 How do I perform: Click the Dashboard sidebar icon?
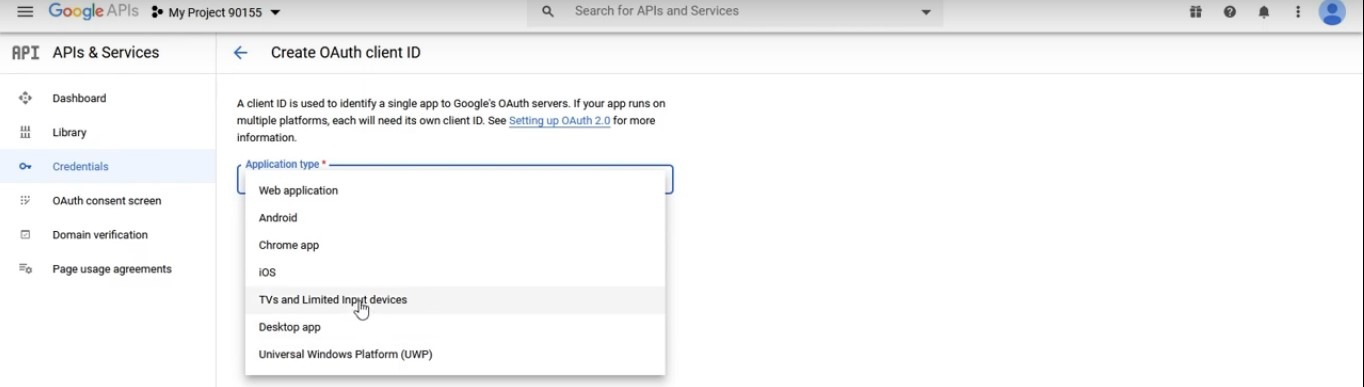[25, 98]
